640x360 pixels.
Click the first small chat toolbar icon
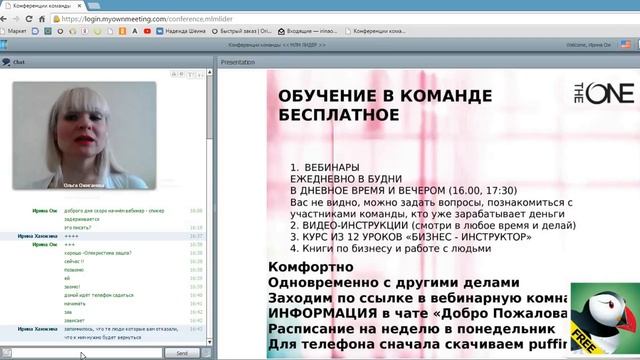[173, 75]
